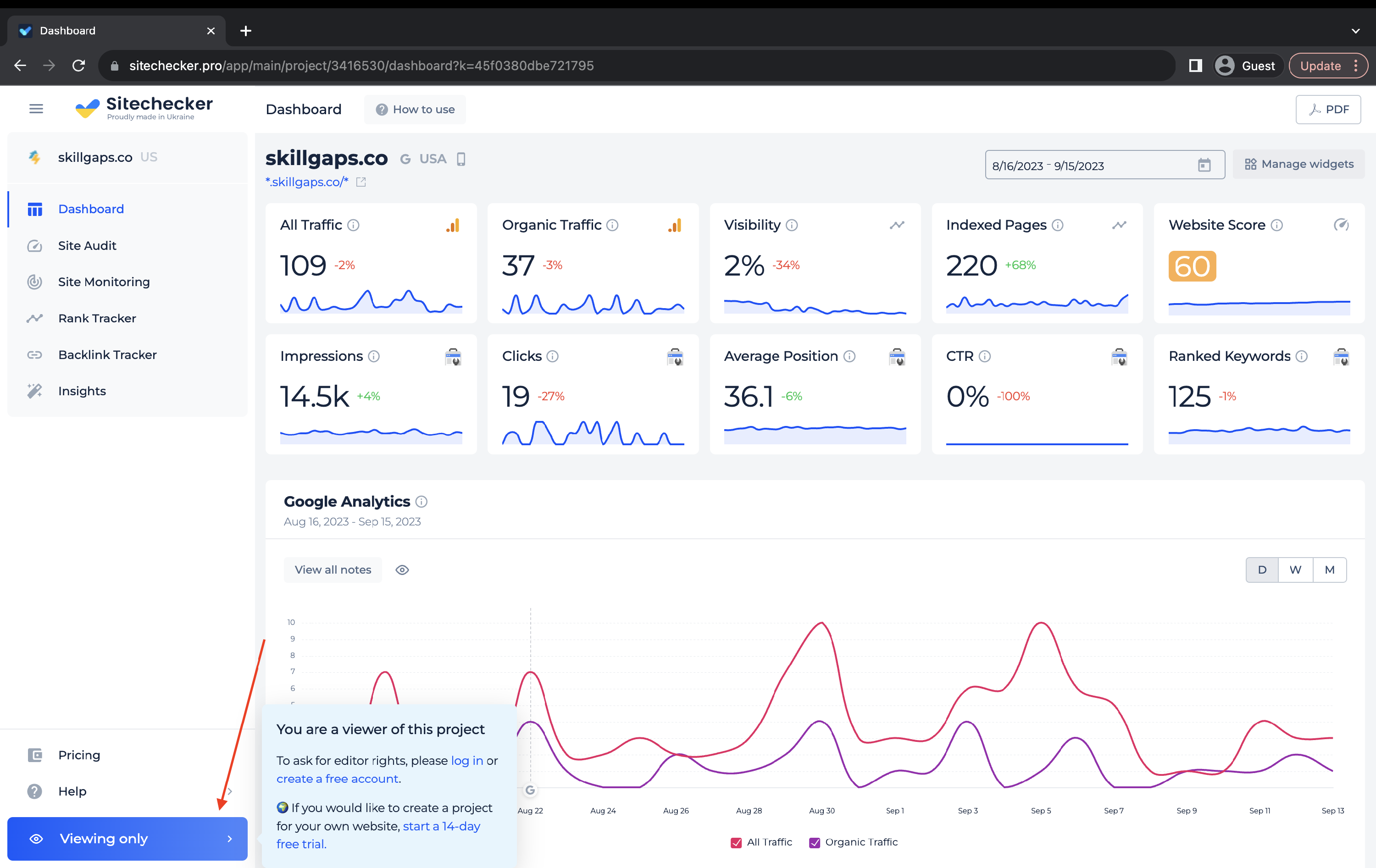Click info icon beside Impressions
The image size is (1376, 868).
click(374, 357)
